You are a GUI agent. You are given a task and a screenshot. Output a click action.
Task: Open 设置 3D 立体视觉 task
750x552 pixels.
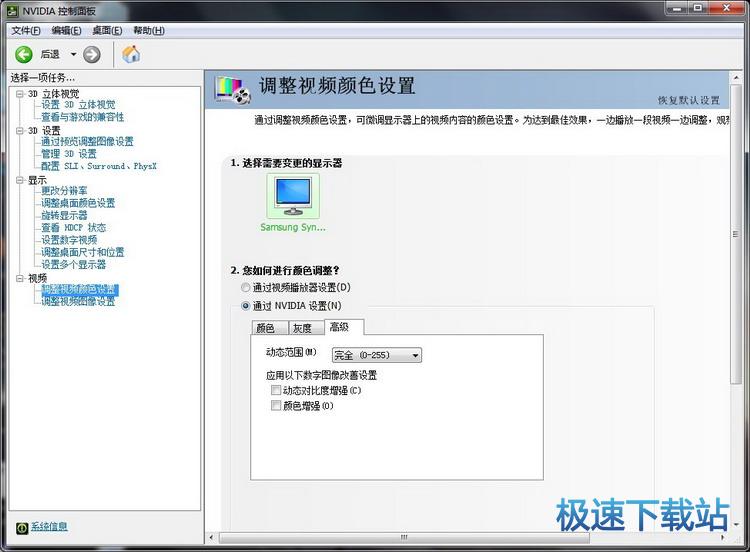coord(78,105)
